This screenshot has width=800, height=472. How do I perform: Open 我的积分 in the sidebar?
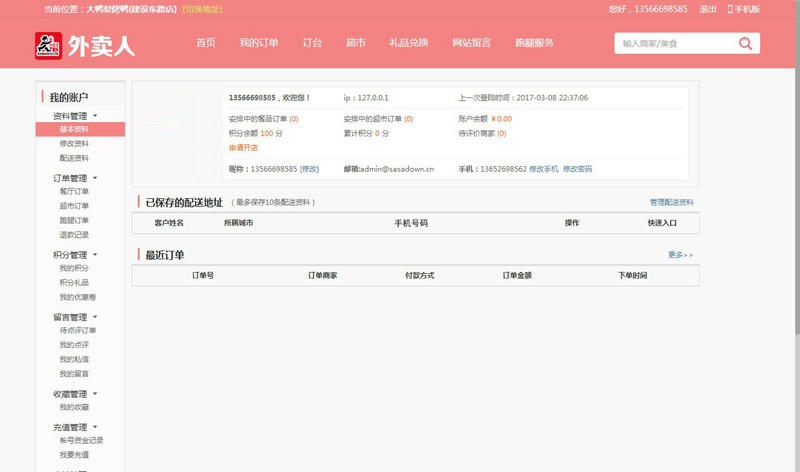pyautogui.click(x=74, y=268)
